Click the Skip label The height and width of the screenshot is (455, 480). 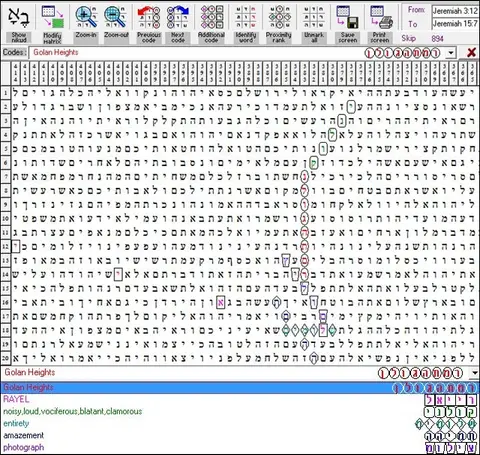[x=408, y=38]
